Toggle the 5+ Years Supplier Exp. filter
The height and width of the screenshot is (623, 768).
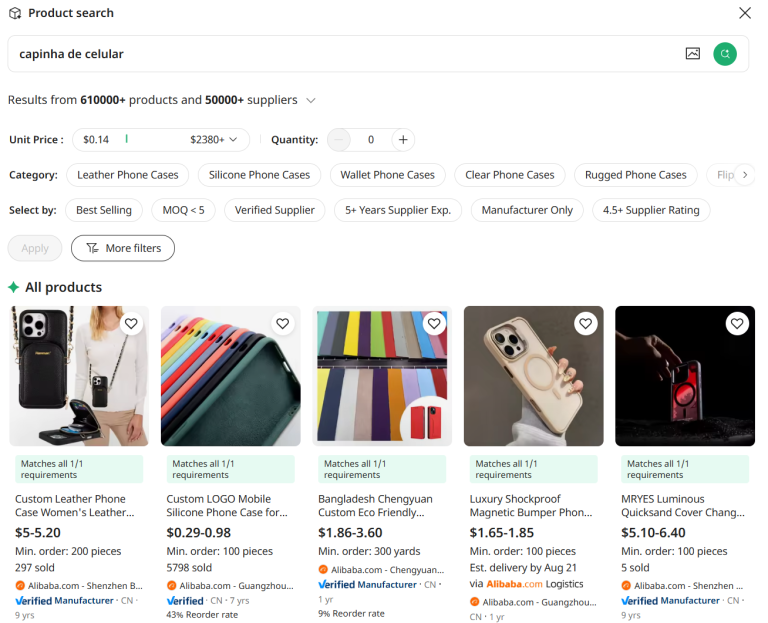(x=398, y=210)
